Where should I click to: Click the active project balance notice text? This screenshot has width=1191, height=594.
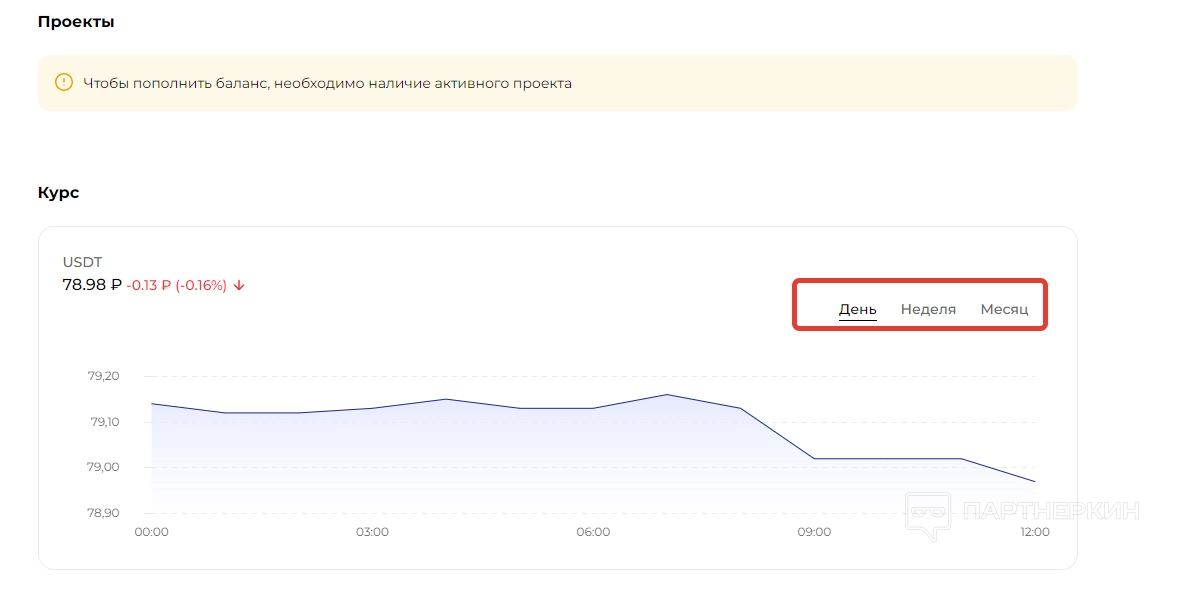pos(327,83)
